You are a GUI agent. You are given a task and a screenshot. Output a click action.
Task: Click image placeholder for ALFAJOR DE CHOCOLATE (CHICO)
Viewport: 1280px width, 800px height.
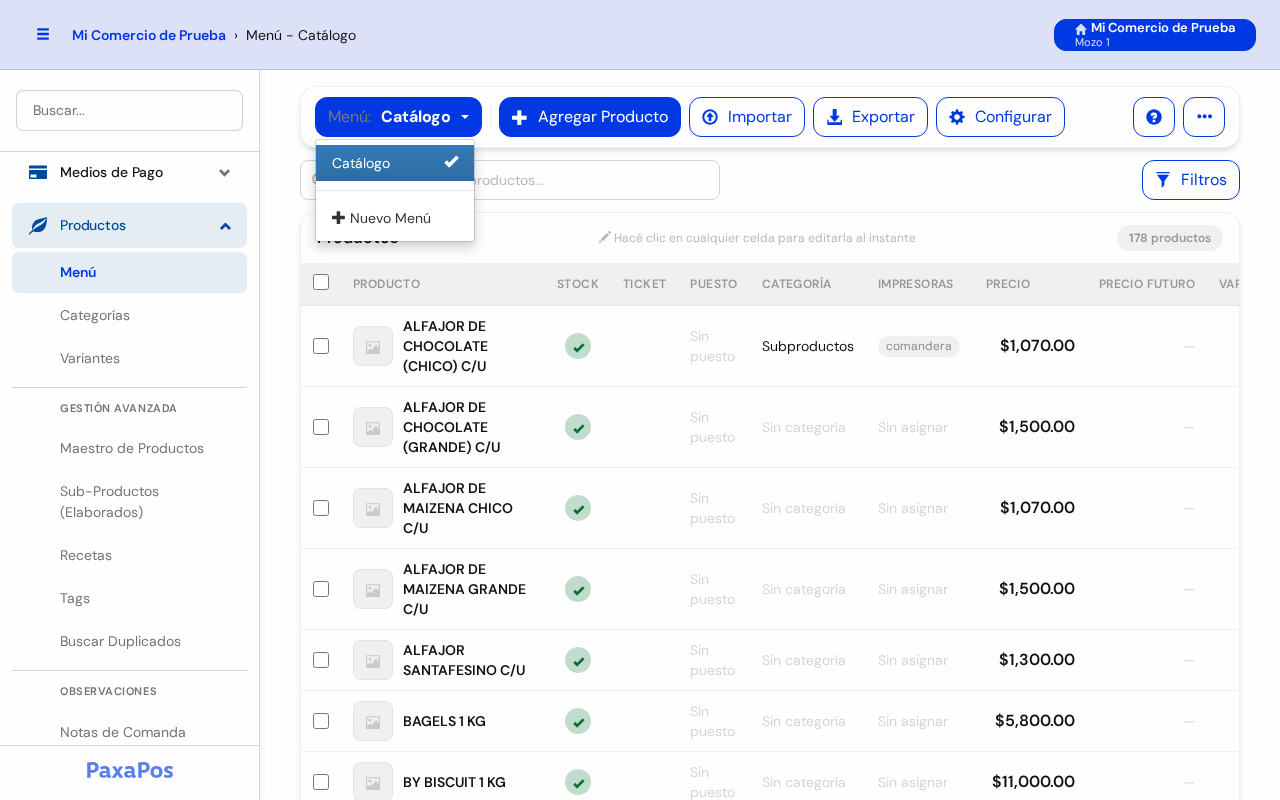click(x=373, y=346)
